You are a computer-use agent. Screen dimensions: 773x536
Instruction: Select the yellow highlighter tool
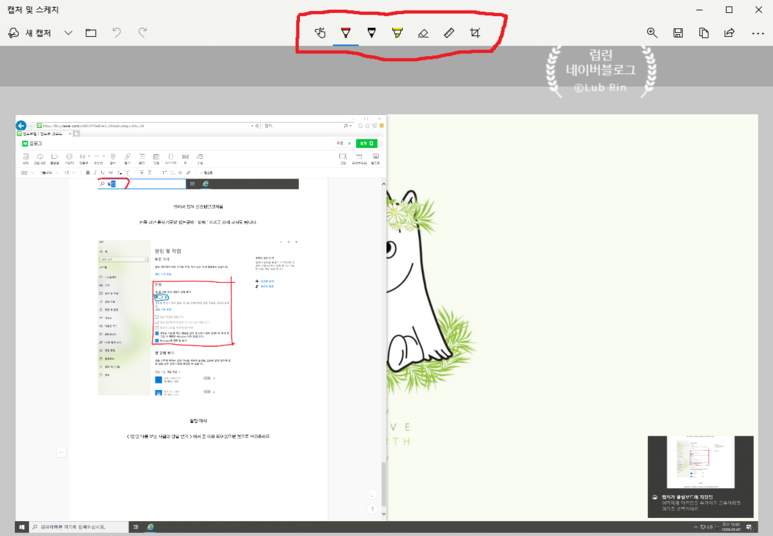pyautogui.click(x=397, y=33)
